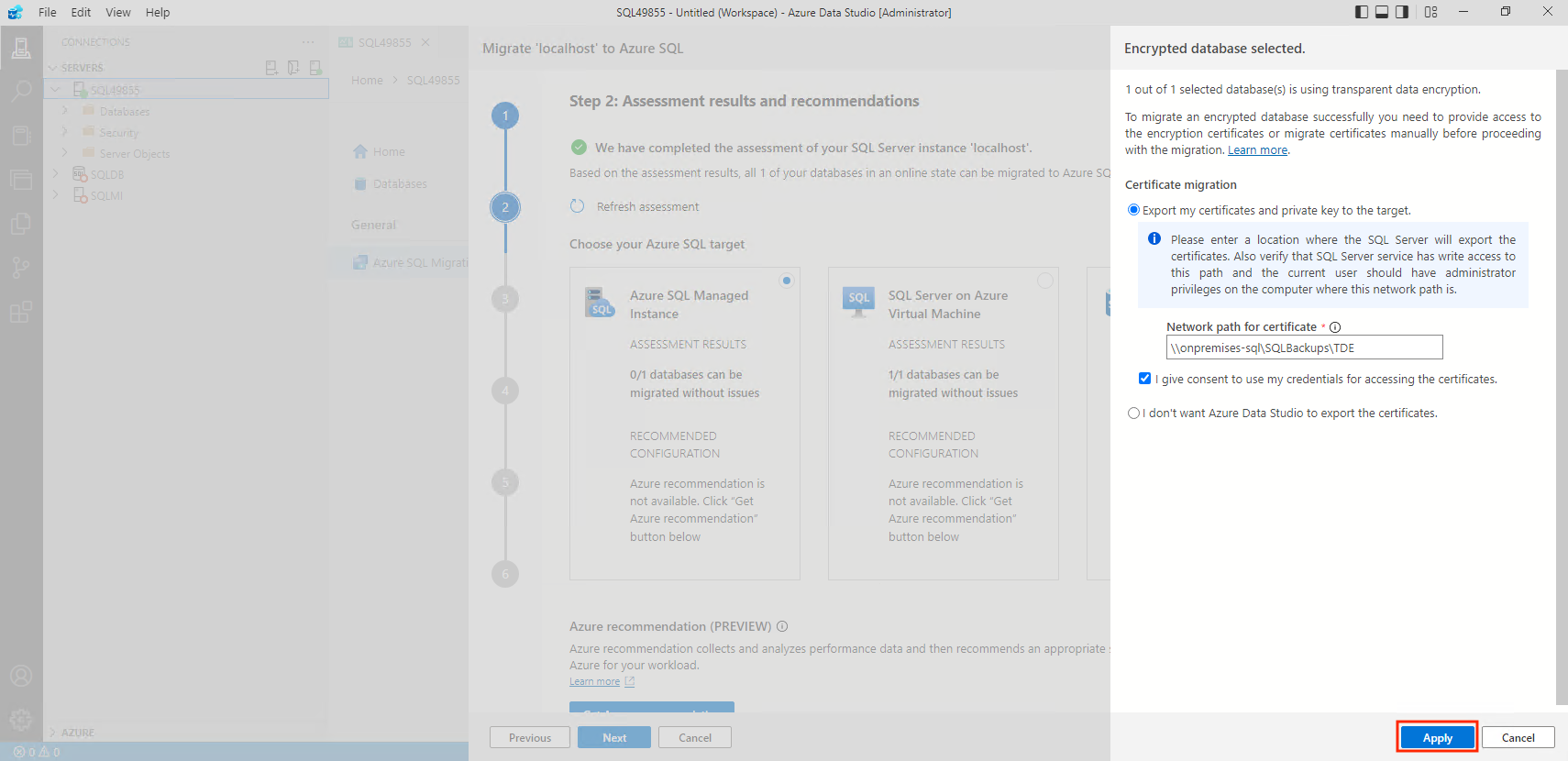Open the Source Control icon

pos(20,268)
